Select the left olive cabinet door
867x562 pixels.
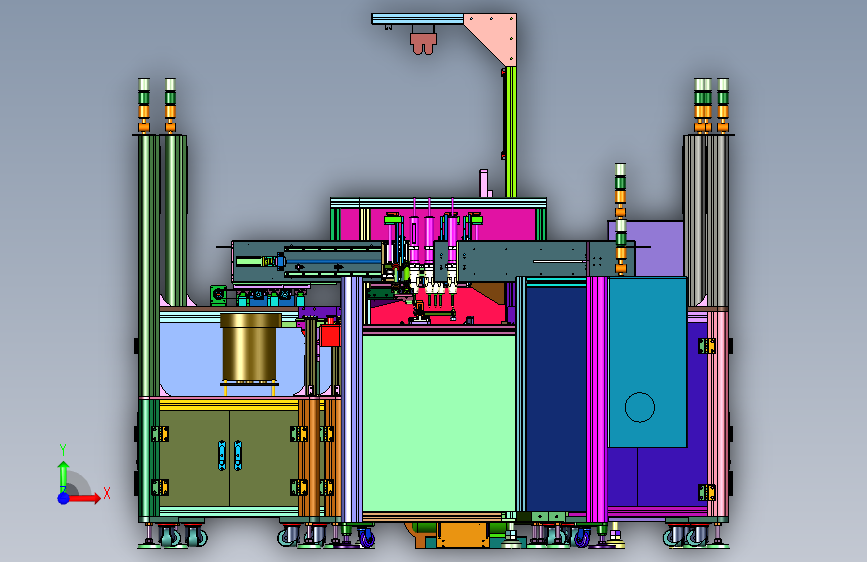click(x=194, y=458)
